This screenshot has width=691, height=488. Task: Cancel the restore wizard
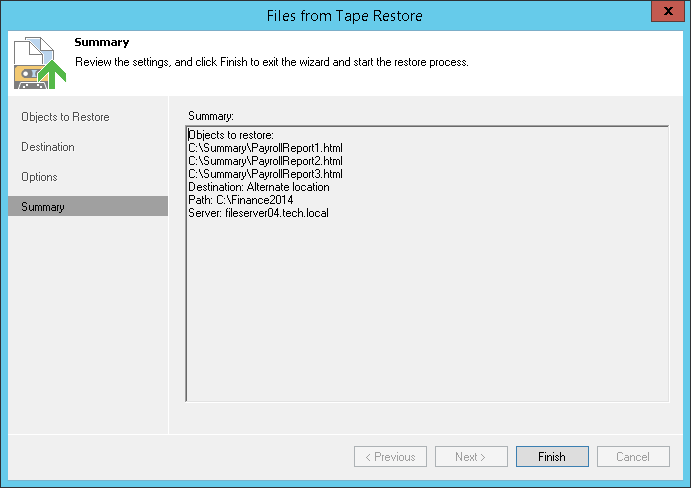[x=633, y=457]
